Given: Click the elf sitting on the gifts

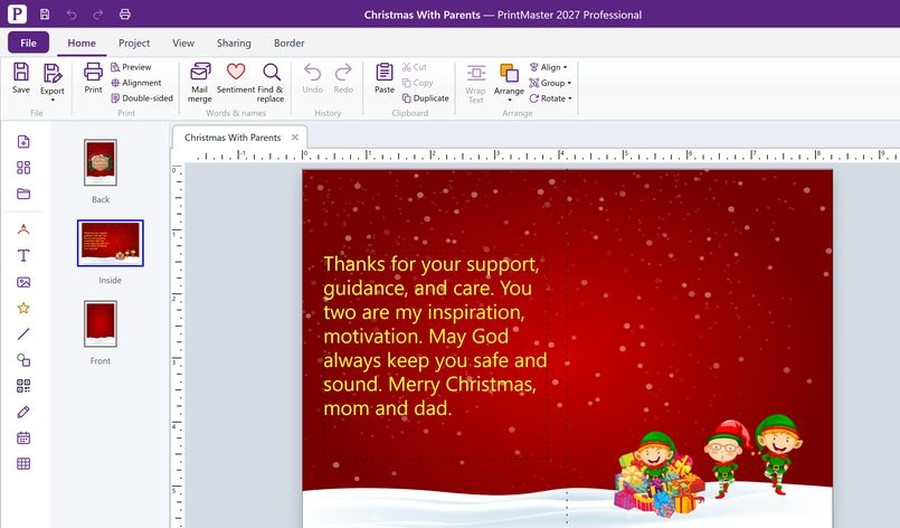Looking at the screenshot, I should tap(655, 456).
